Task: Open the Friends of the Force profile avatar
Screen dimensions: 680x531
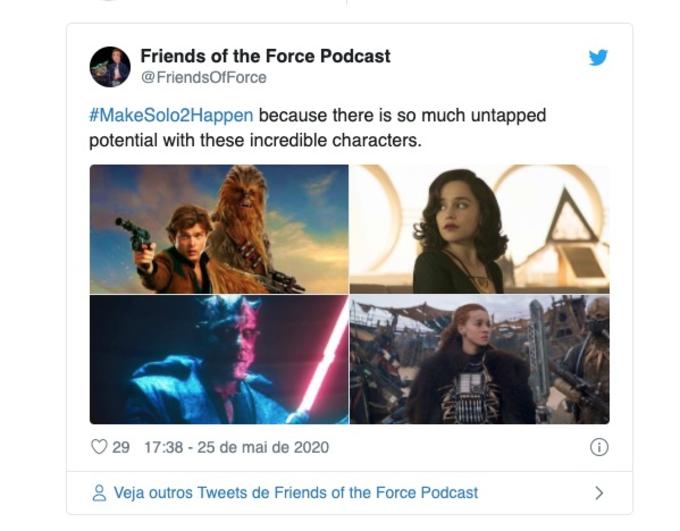Action: click(x=110, y=67)
